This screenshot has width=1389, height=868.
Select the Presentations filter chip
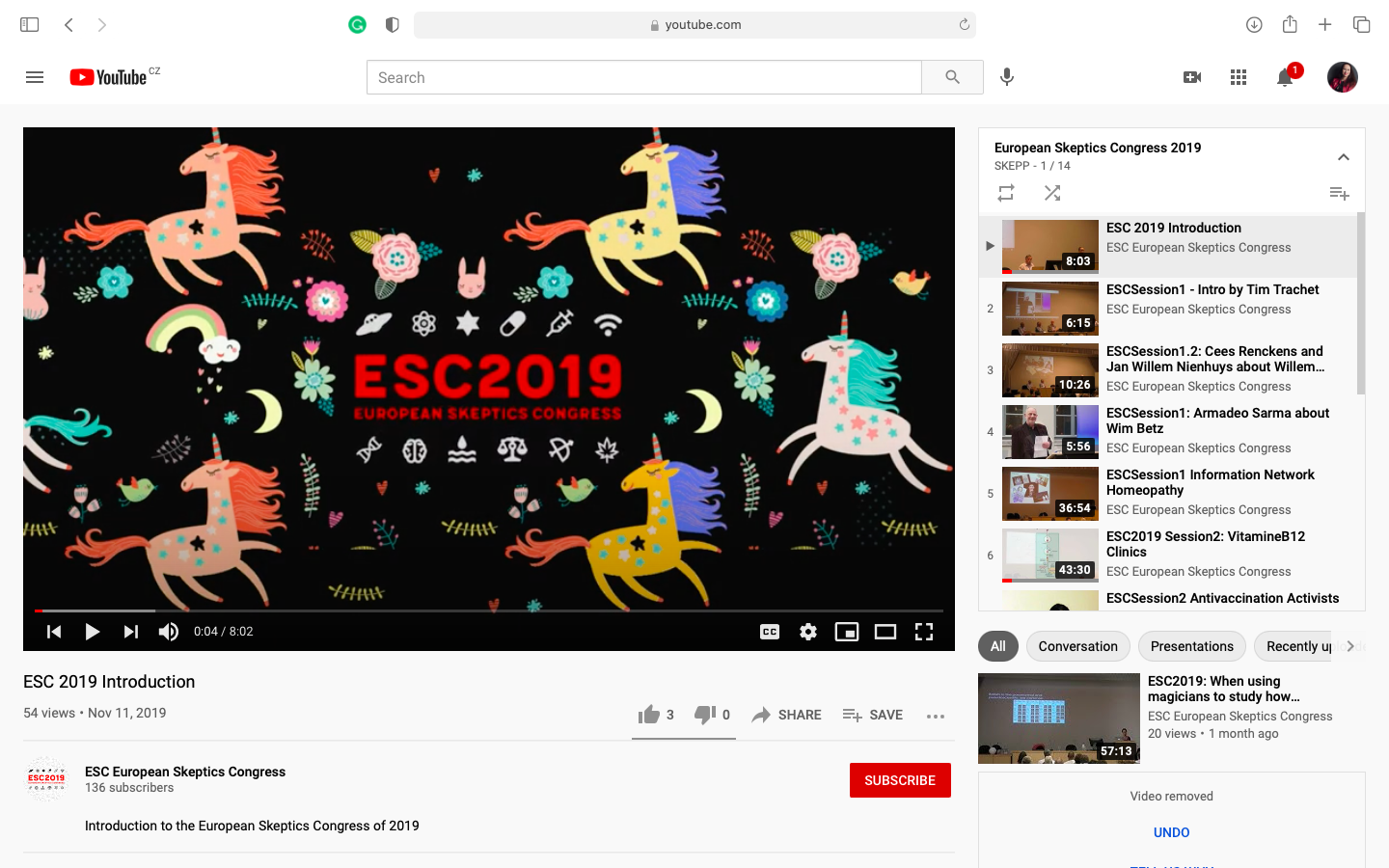[1192, 646]
